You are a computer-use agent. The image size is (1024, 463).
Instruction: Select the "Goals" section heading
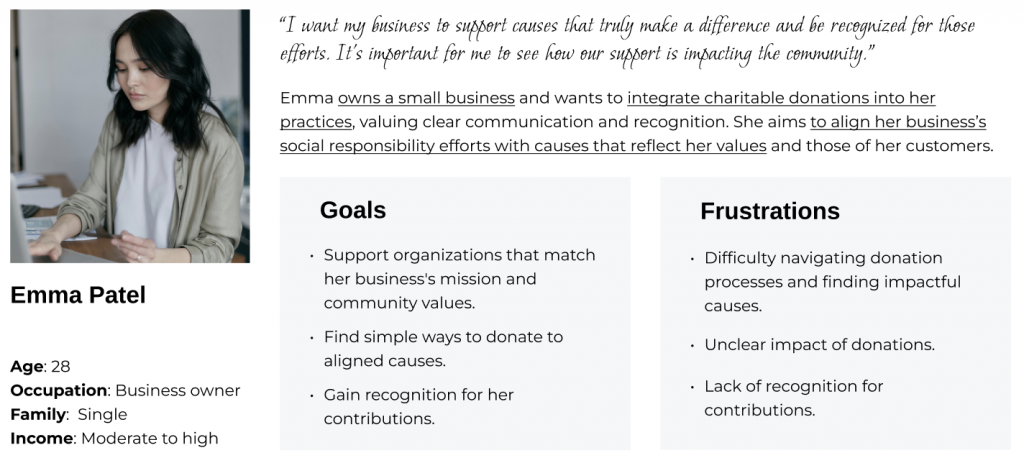352,210
